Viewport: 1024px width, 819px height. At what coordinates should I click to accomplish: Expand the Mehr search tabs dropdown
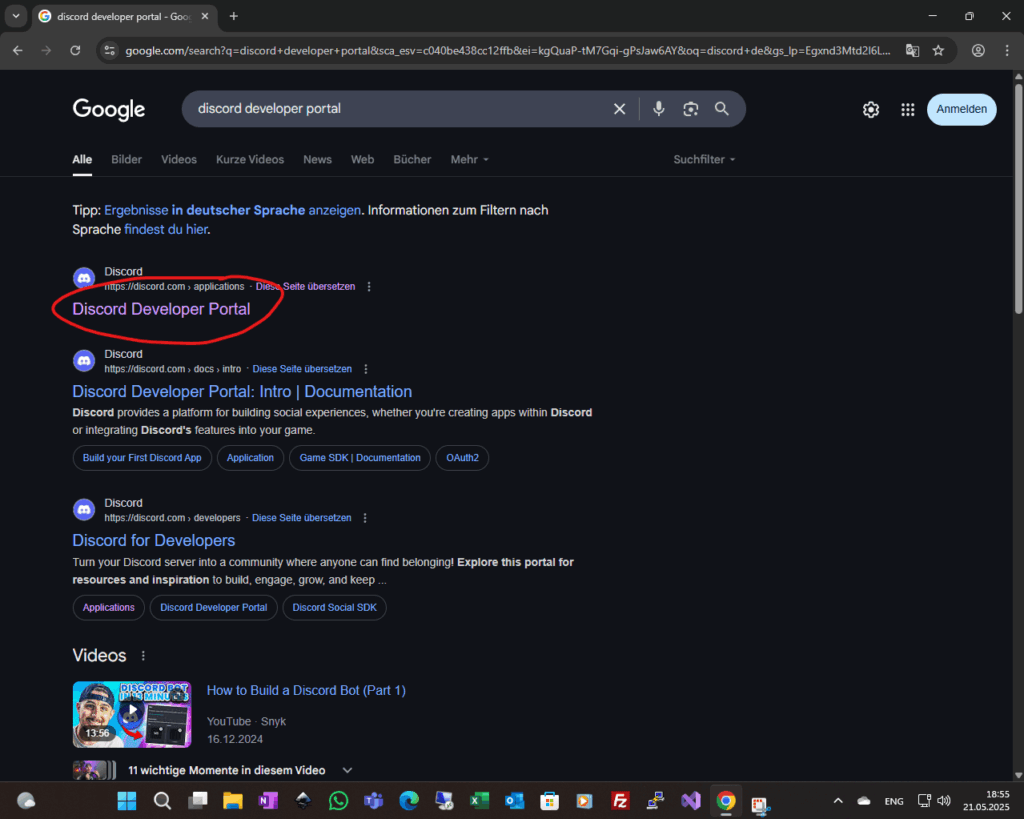click(x=469, y=159)
